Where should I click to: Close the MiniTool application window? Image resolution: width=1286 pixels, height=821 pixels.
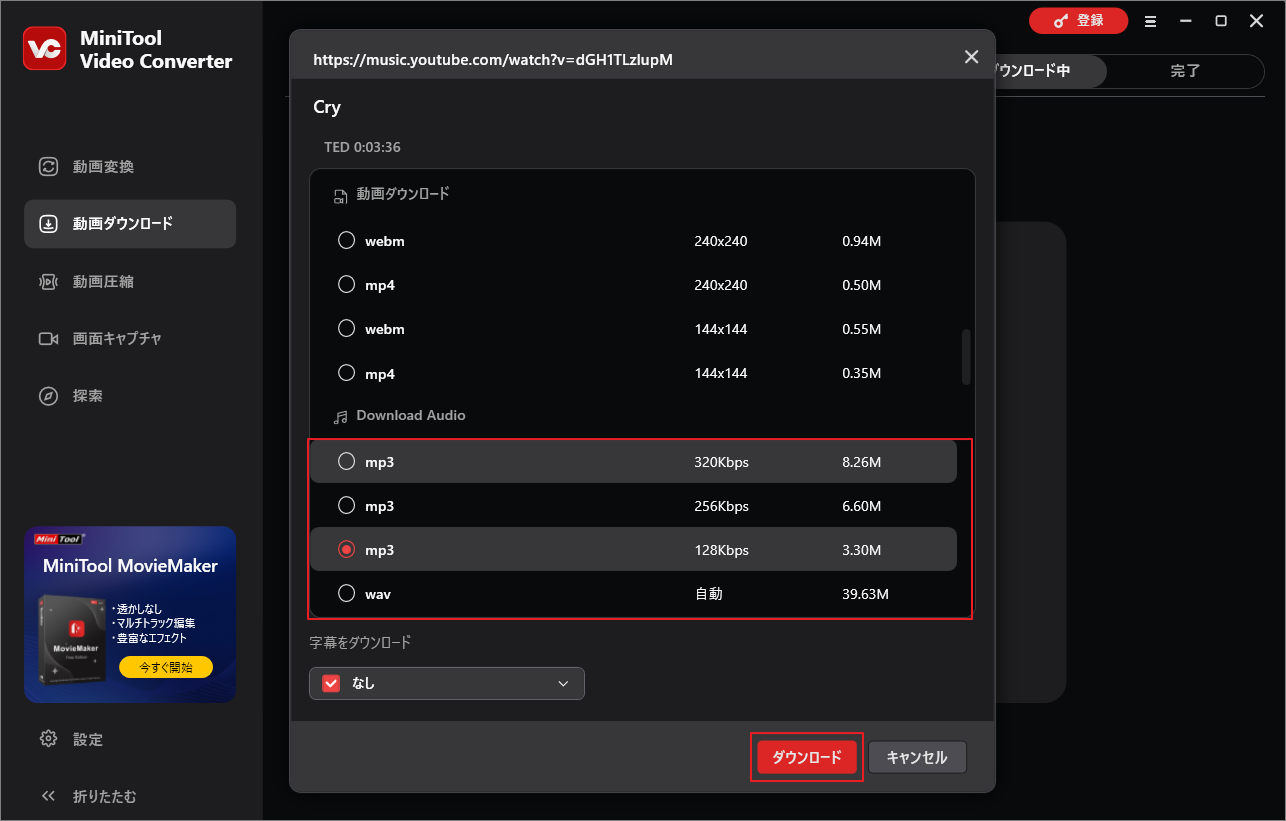pyautogui.click(x=1257, y=21)
